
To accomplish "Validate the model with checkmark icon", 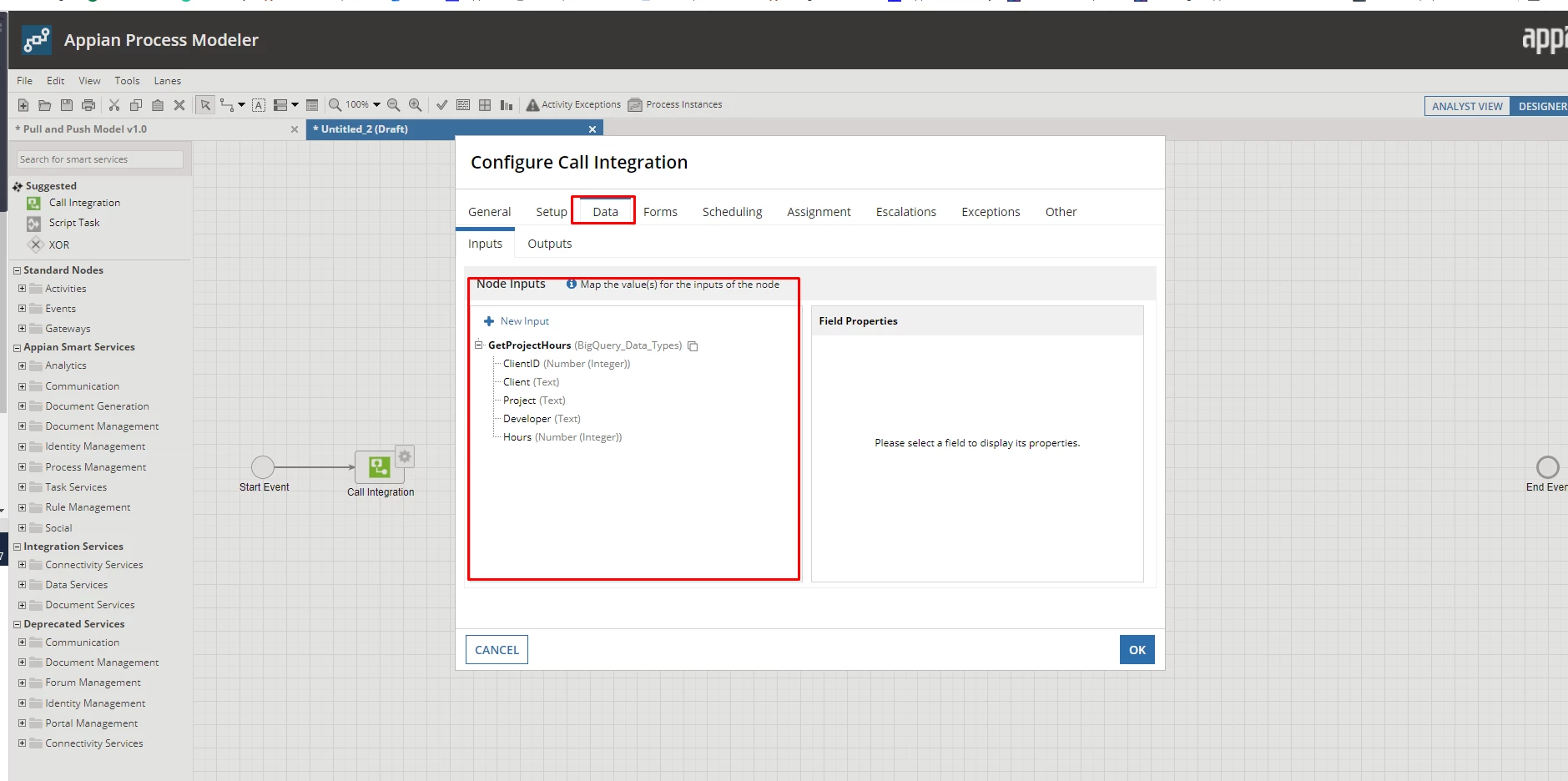I will coord(441,105).
